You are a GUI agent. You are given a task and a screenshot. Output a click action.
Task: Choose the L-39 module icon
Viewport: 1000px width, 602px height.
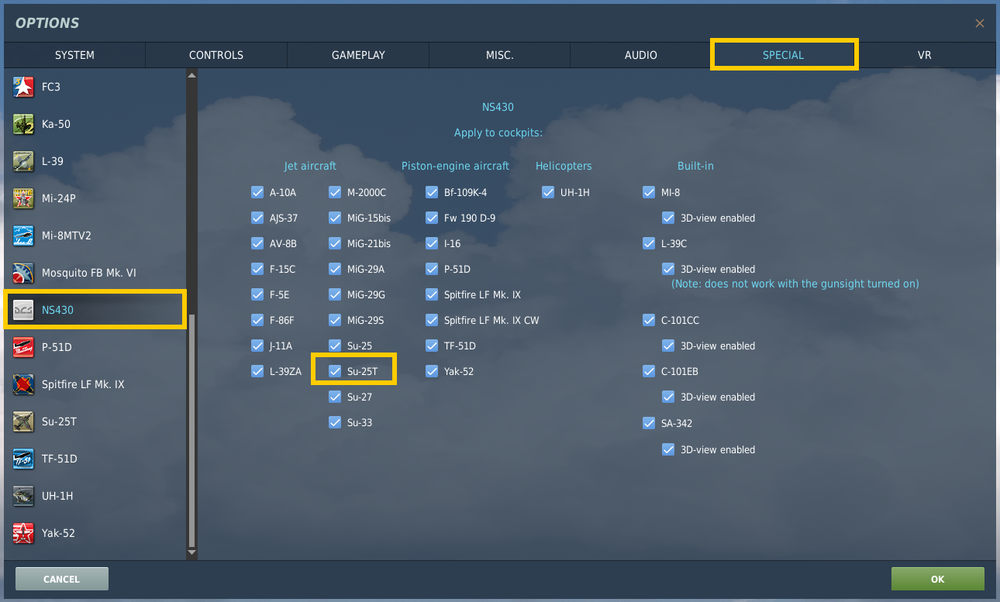coord(23,161)
